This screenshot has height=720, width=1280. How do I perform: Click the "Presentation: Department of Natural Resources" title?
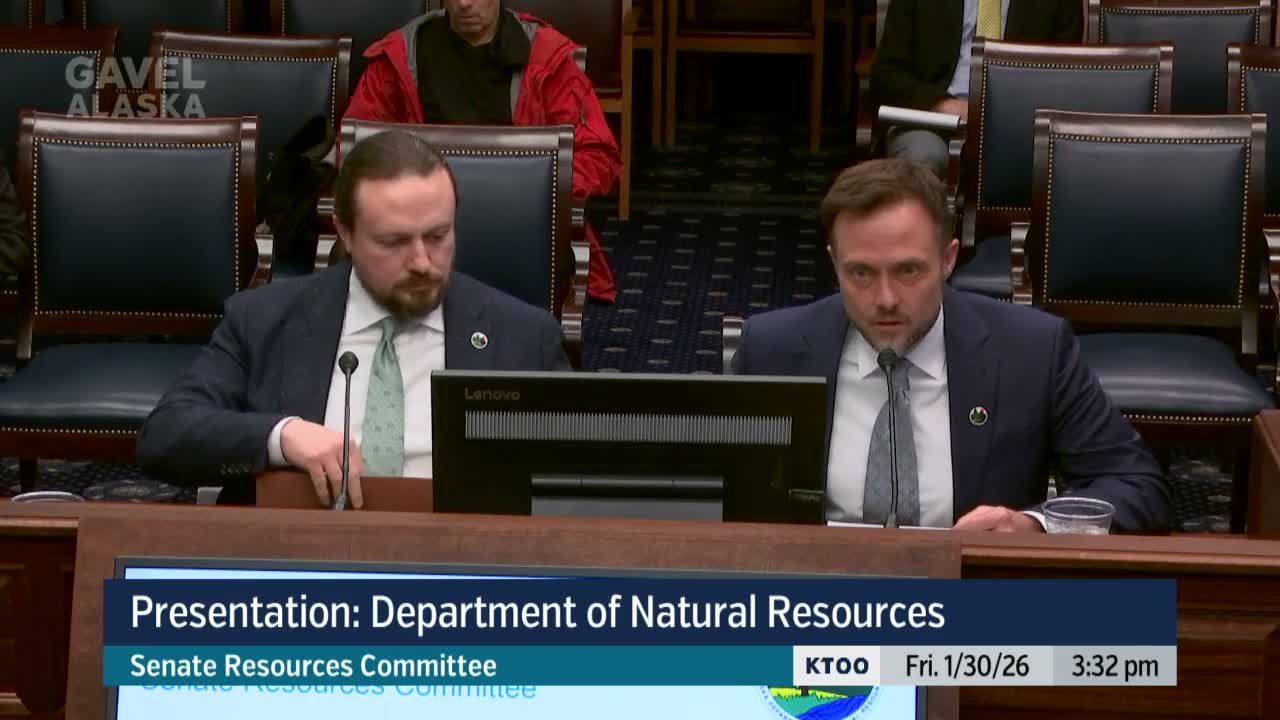click(x=537, y=612)
